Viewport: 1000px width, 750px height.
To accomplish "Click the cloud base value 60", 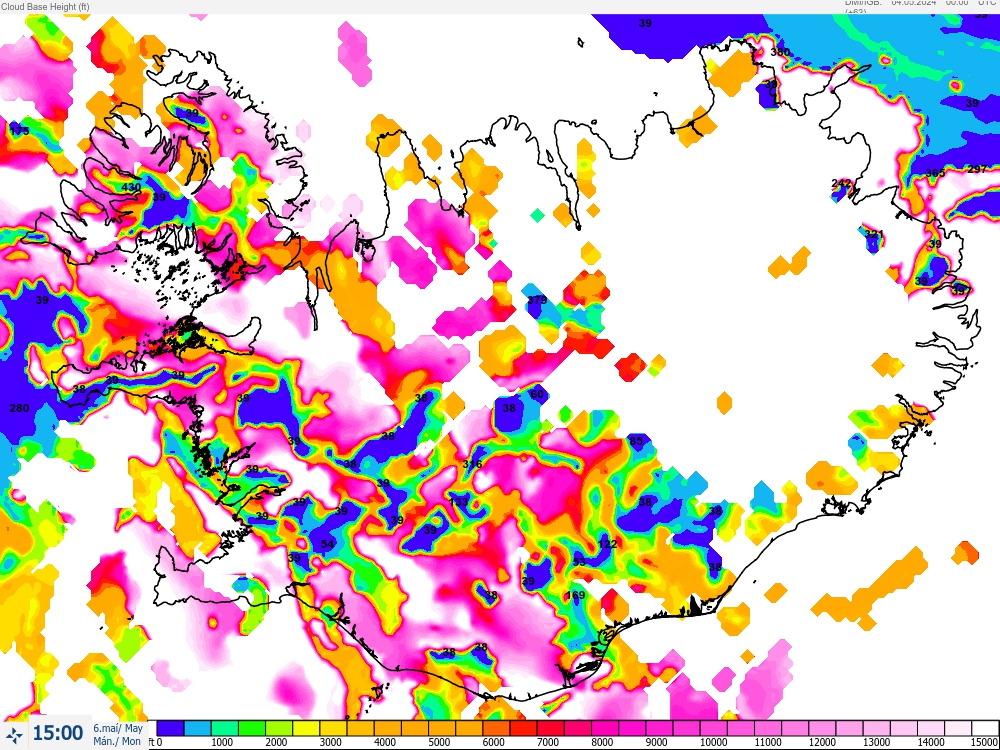I will click(x=537, y=394).
